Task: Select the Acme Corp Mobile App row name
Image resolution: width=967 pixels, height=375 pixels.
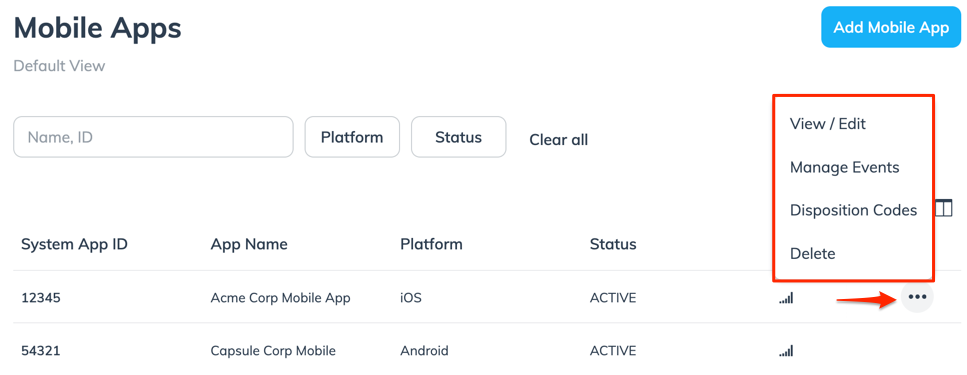Action: click(x=281, y=299)
